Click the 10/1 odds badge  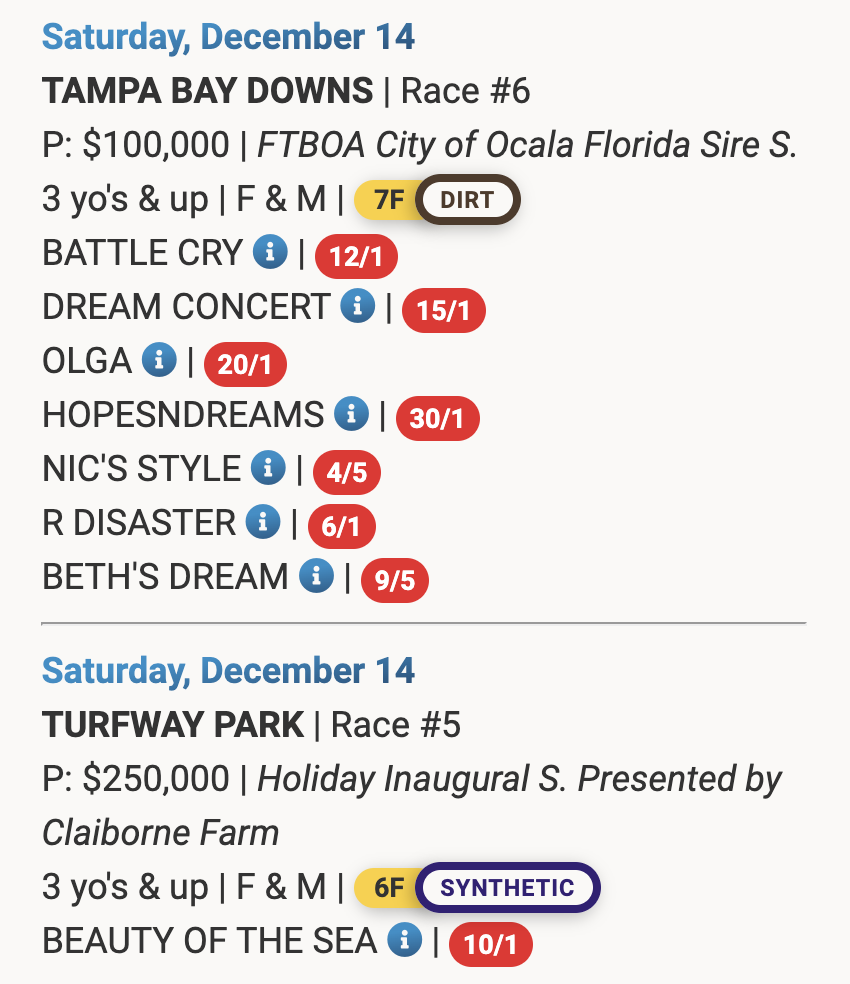491,945
